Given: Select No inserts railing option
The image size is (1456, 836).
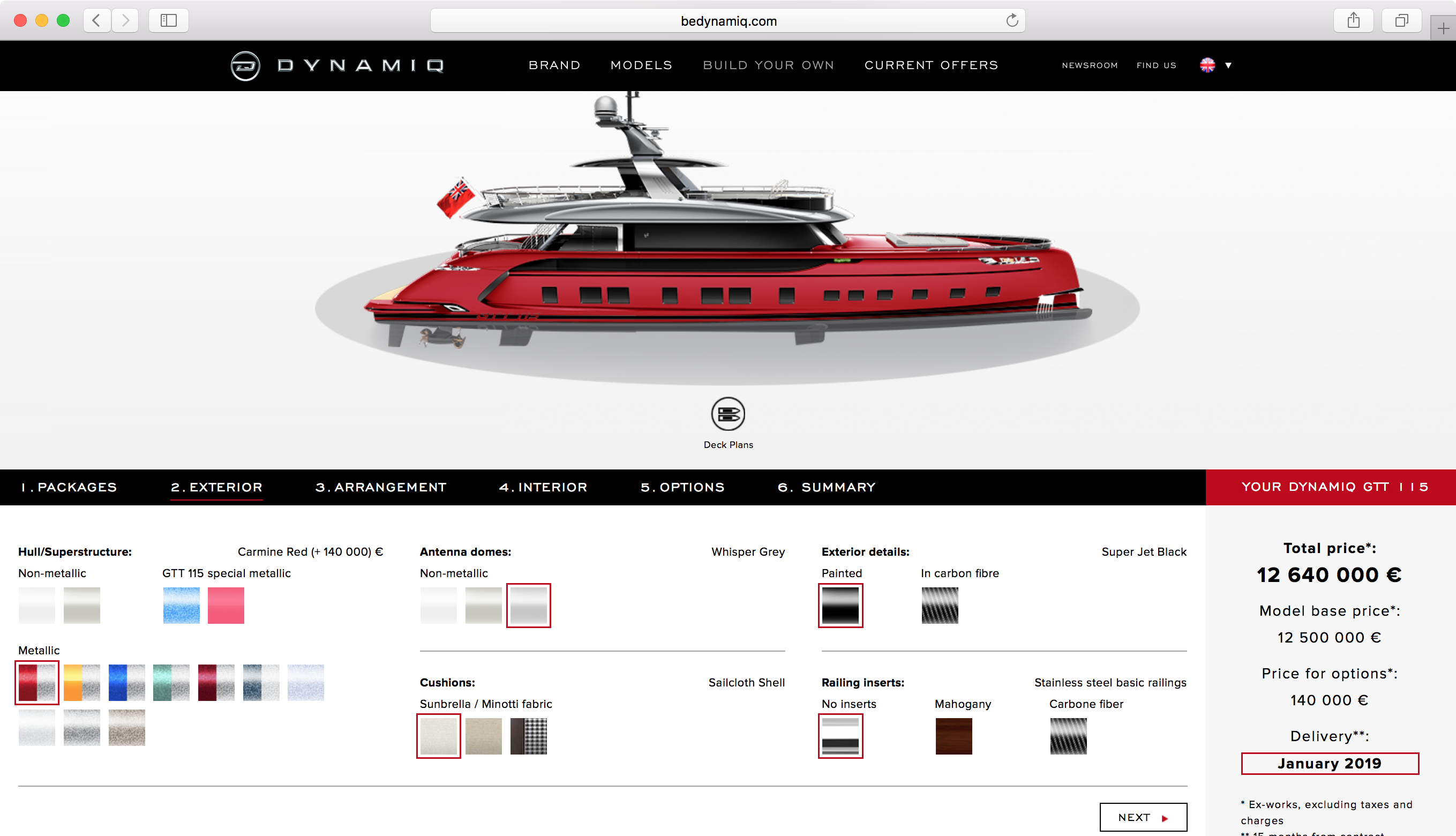Looking at the screenshot, I should coord(840,736).
